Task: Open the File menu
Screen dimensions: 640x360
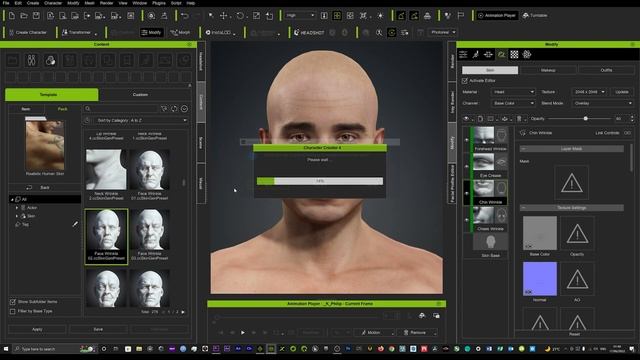Action: pyautogui.click(x=6, y=3)
